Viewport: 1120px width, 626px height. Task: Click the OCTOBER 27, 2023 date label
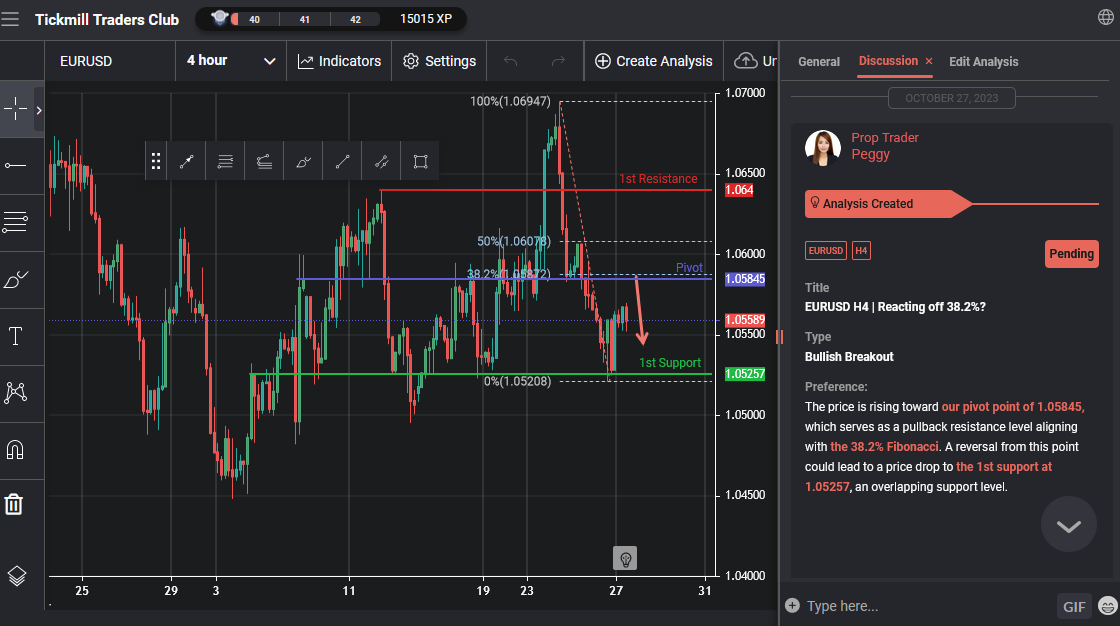(x=951, y=98)
